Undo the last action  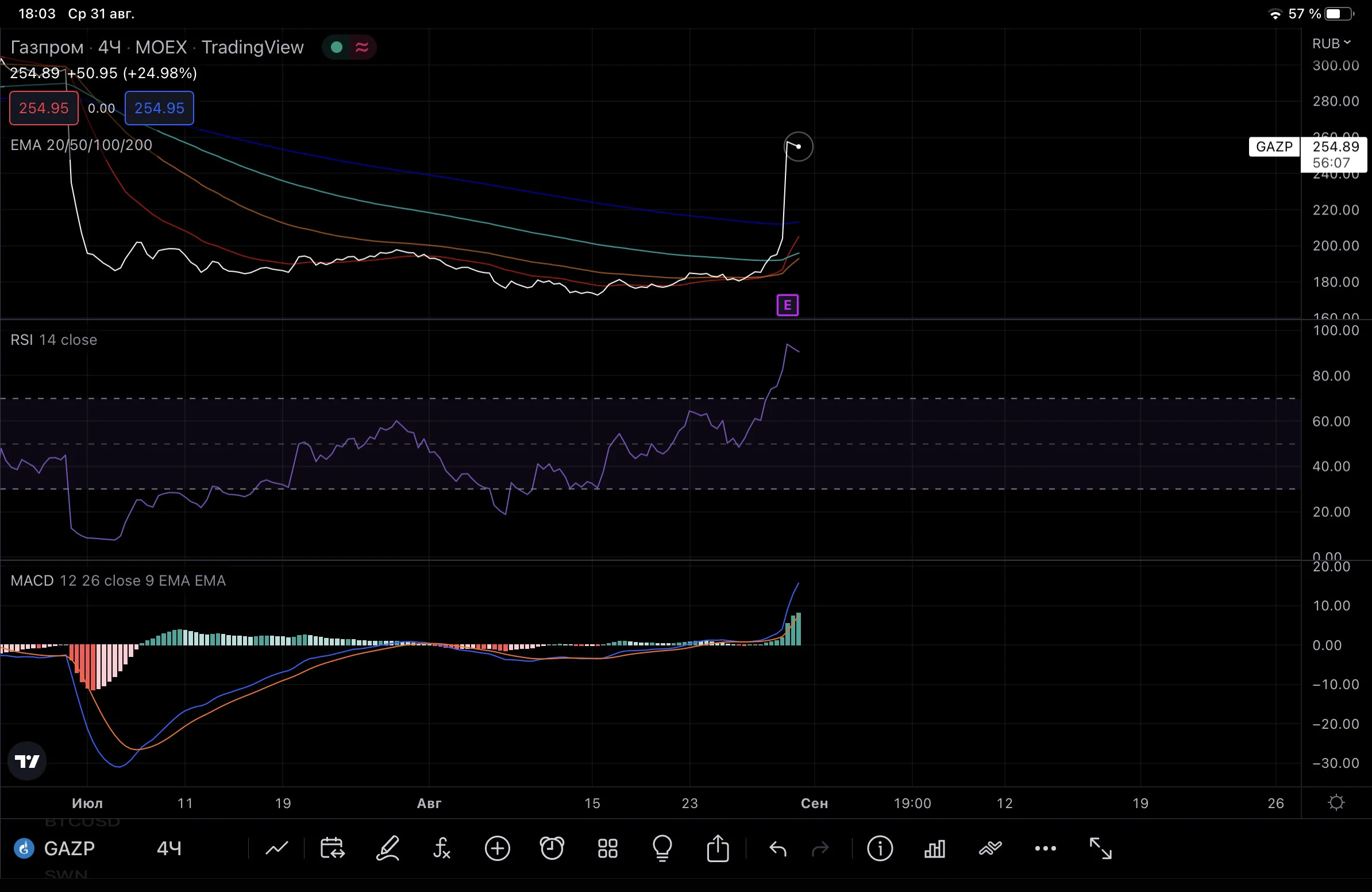point(779,848)
